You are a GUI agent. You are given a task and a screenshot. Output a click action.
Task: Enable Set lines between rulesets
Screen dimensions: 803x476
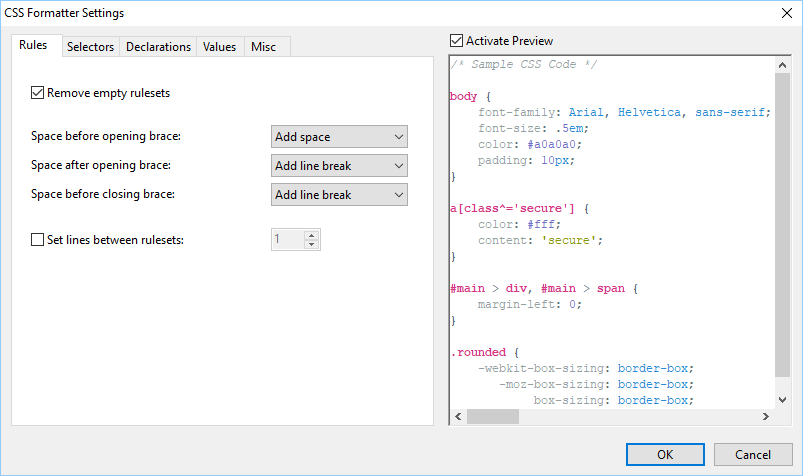(38, 240)
